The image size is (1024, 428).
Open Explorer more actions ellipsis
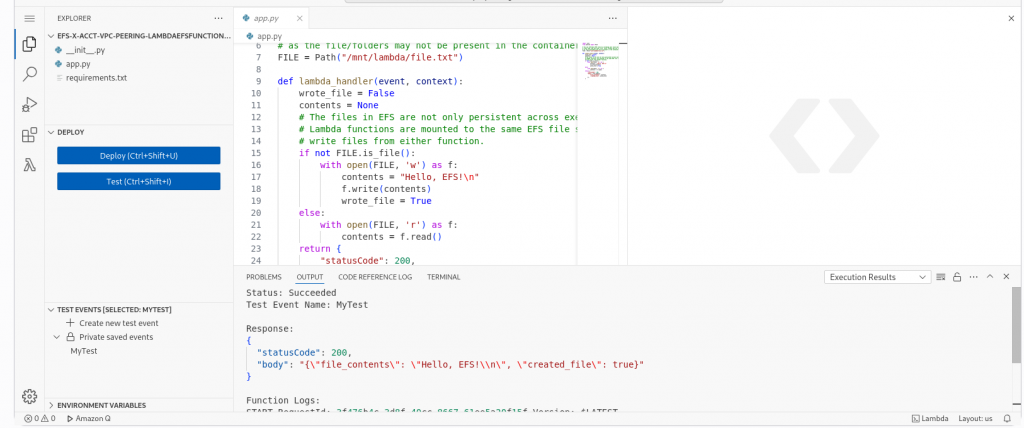click(218, 18)
